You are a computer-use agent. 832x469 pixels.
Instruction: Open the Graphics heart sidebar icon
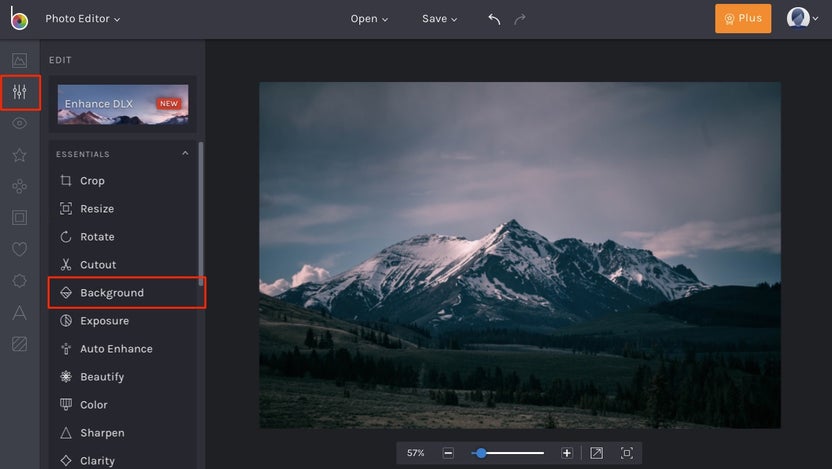click(x=20, y=249)
